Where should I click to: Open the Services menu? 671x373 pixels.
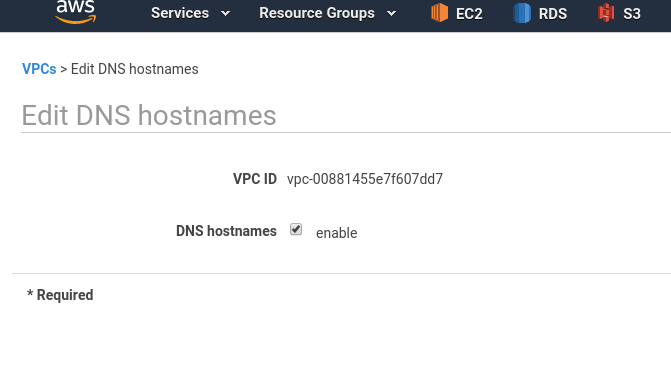click(x=180, y=13)
